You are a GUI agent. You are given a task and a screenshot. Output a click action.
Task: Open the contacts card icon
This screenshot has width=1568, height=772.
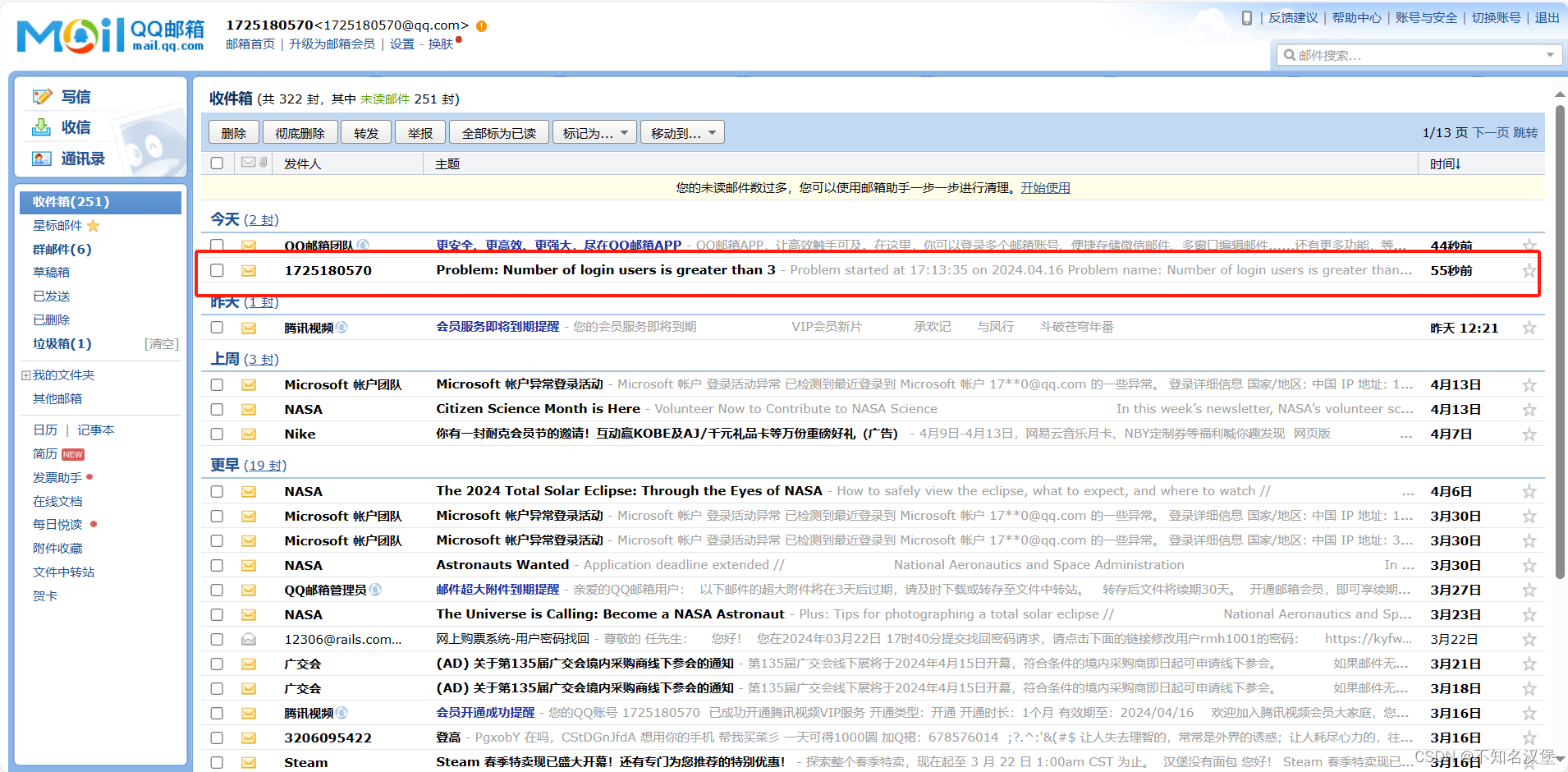[41, 159]
